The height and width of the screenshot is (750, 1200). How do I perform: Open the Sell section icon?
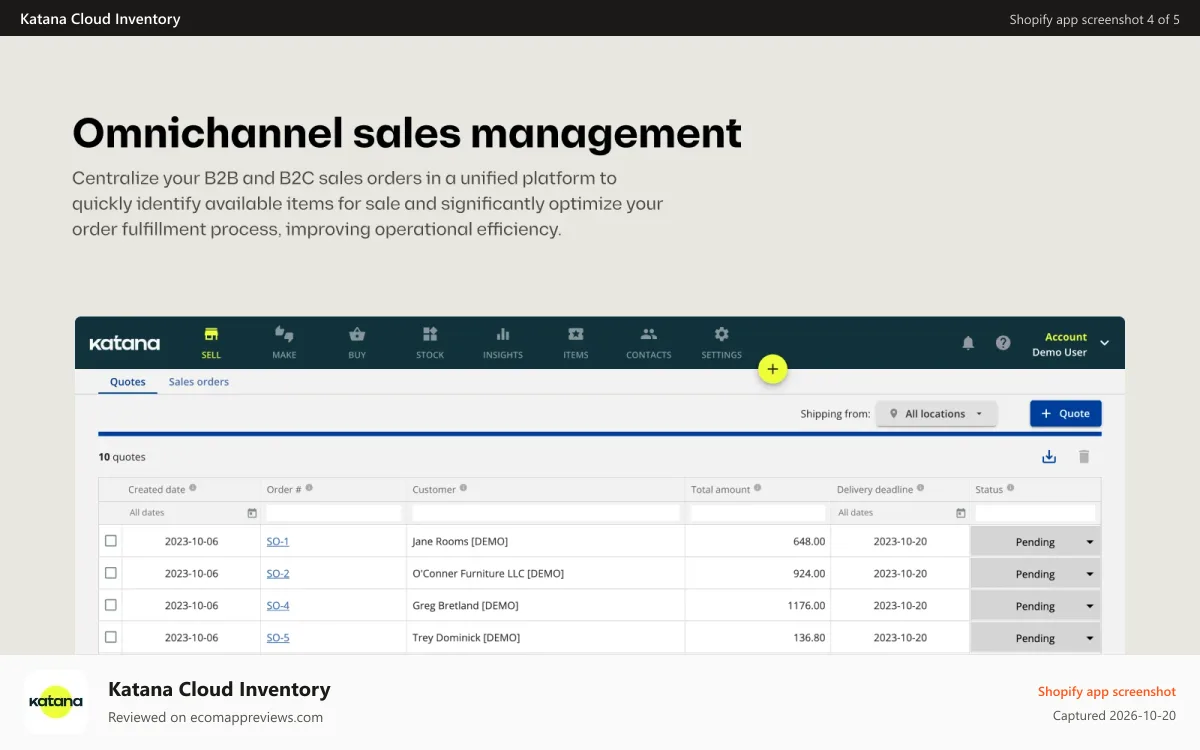(x=211, y=334)
